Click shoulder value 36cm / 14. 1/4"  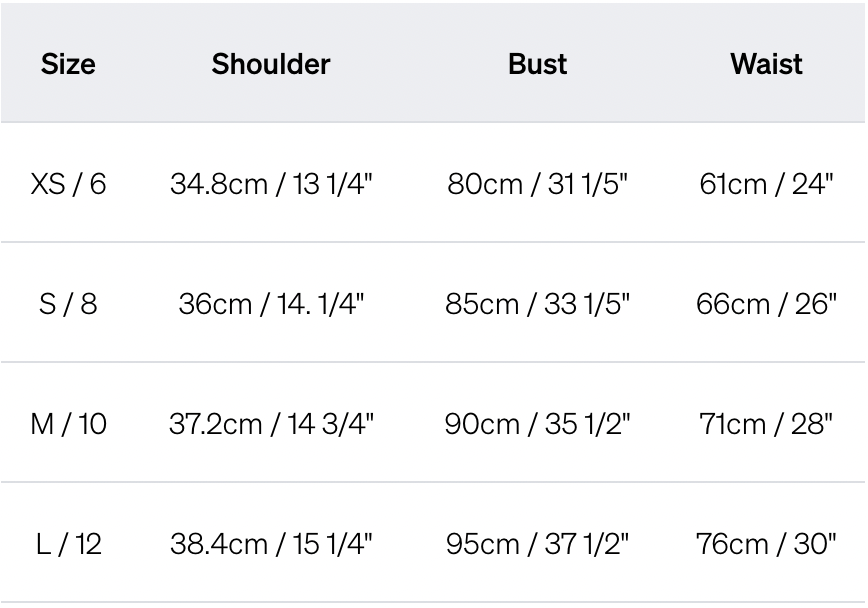click(x=270, y=304)
